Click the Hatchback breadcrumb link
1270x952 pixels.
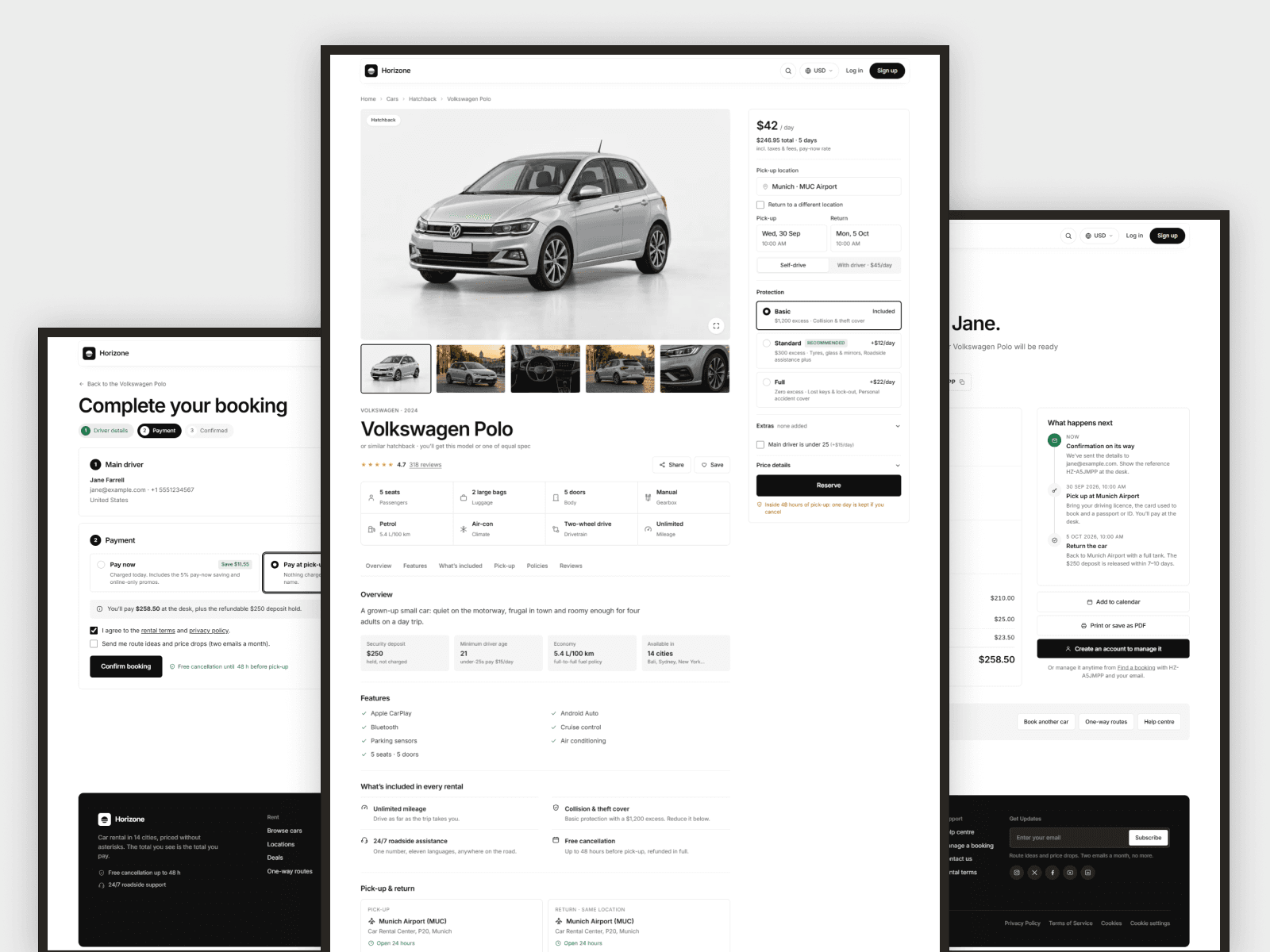click(422, 99)
